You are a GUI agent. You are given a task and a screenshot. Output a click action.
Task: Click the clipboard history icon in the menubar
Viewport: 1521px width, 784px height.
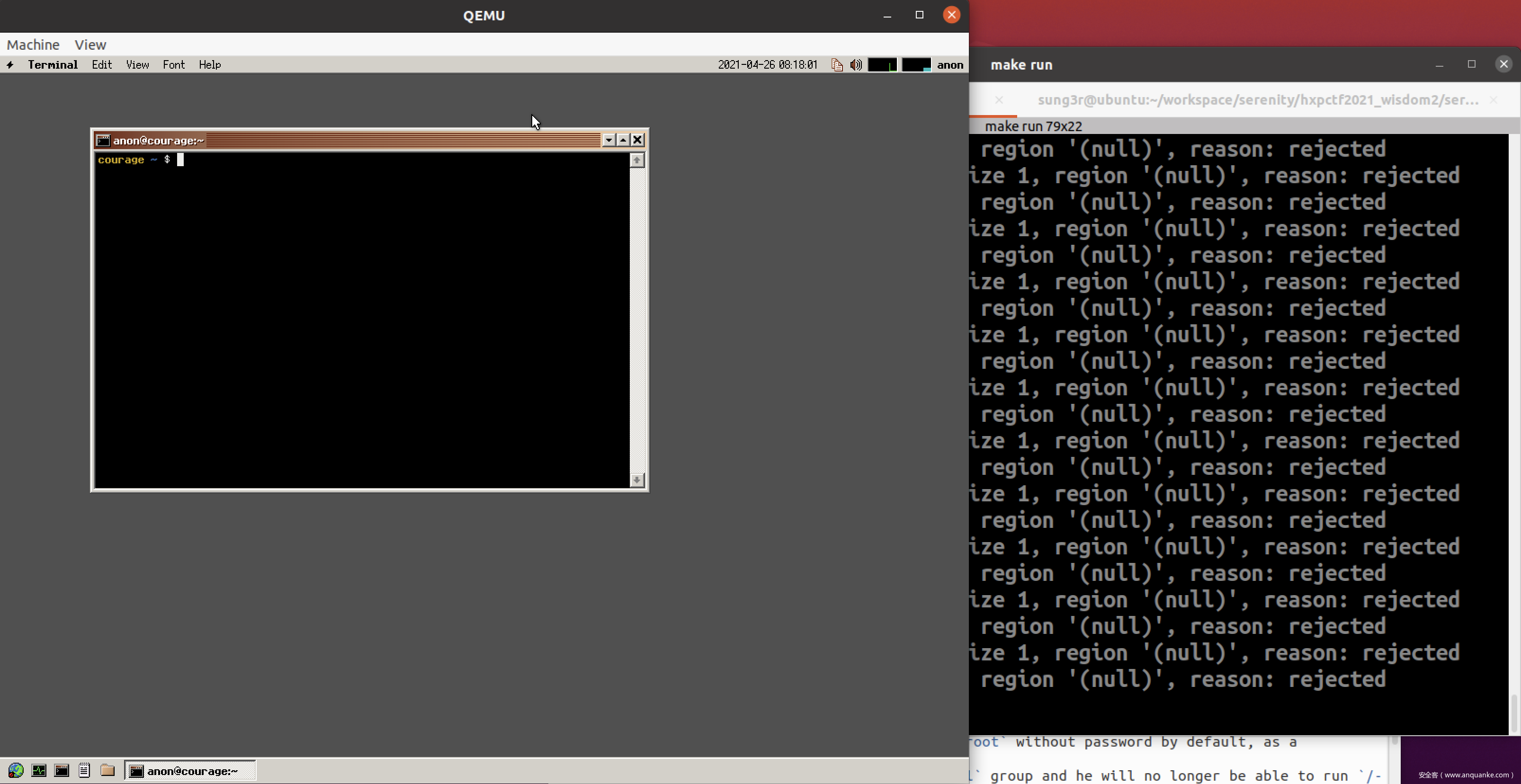[x=837, y=65]
